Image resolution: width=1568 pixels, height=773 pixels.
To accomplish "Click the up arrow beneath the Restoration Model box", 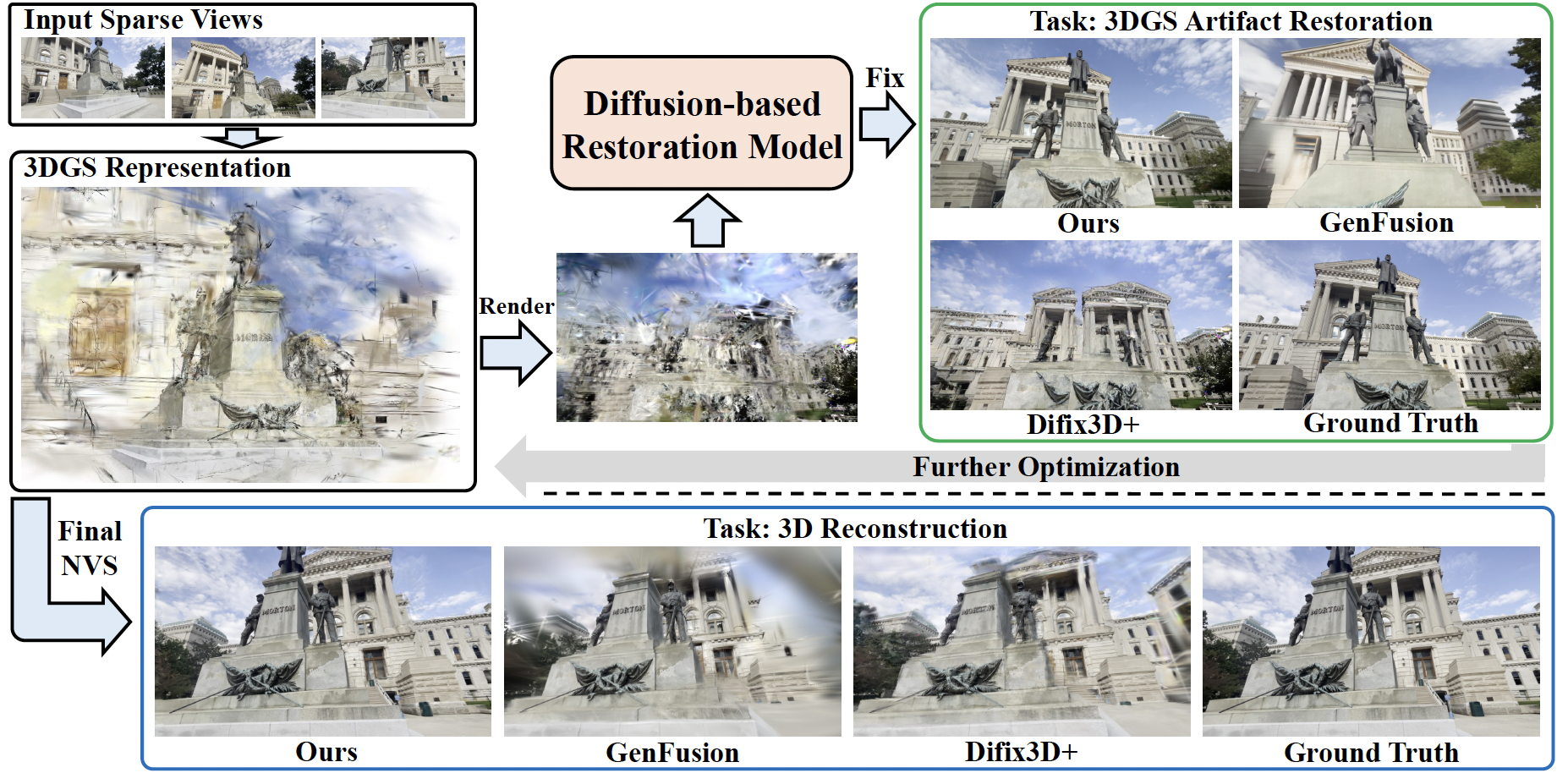I will (707, 221).
